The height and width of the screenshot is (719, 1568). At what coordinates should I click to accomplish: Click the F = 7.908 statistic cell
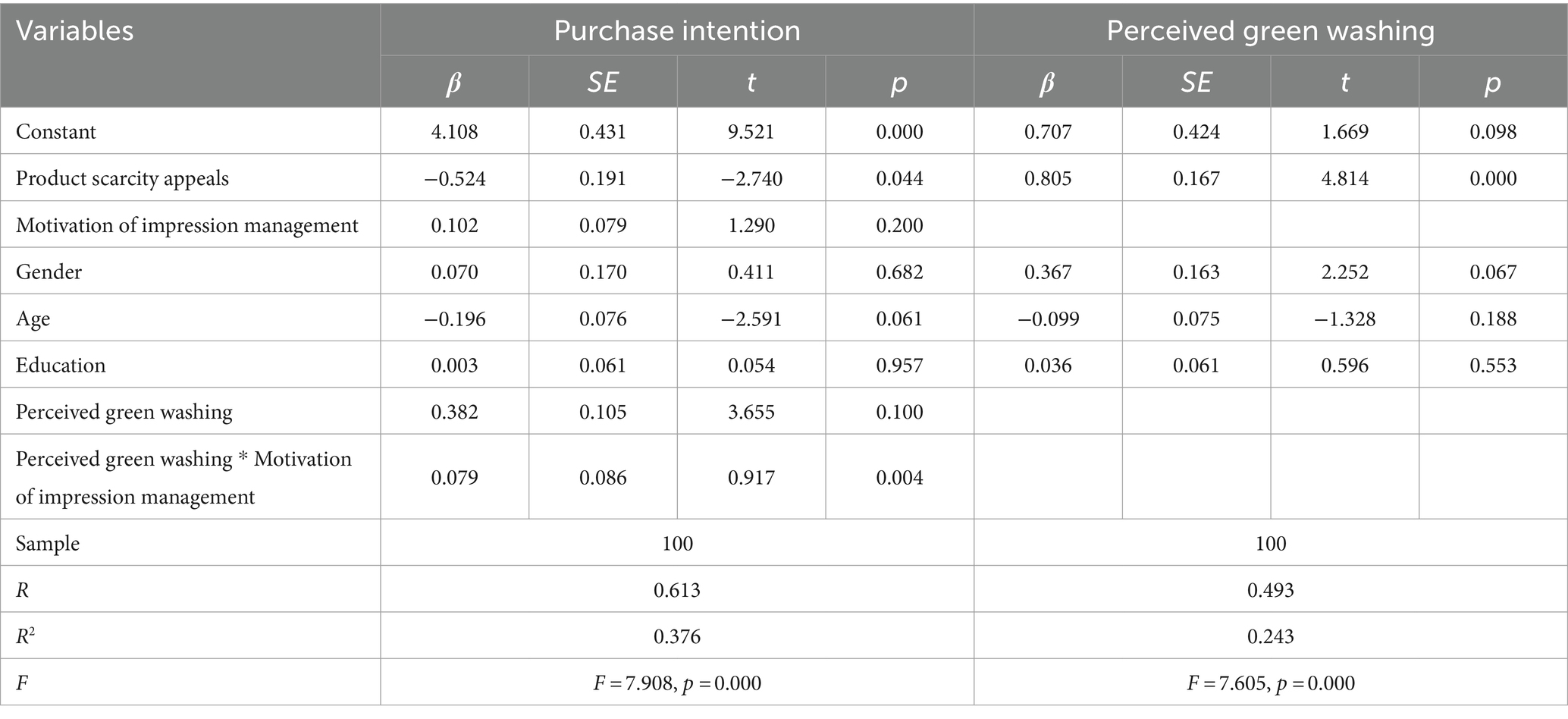(677, 683)
